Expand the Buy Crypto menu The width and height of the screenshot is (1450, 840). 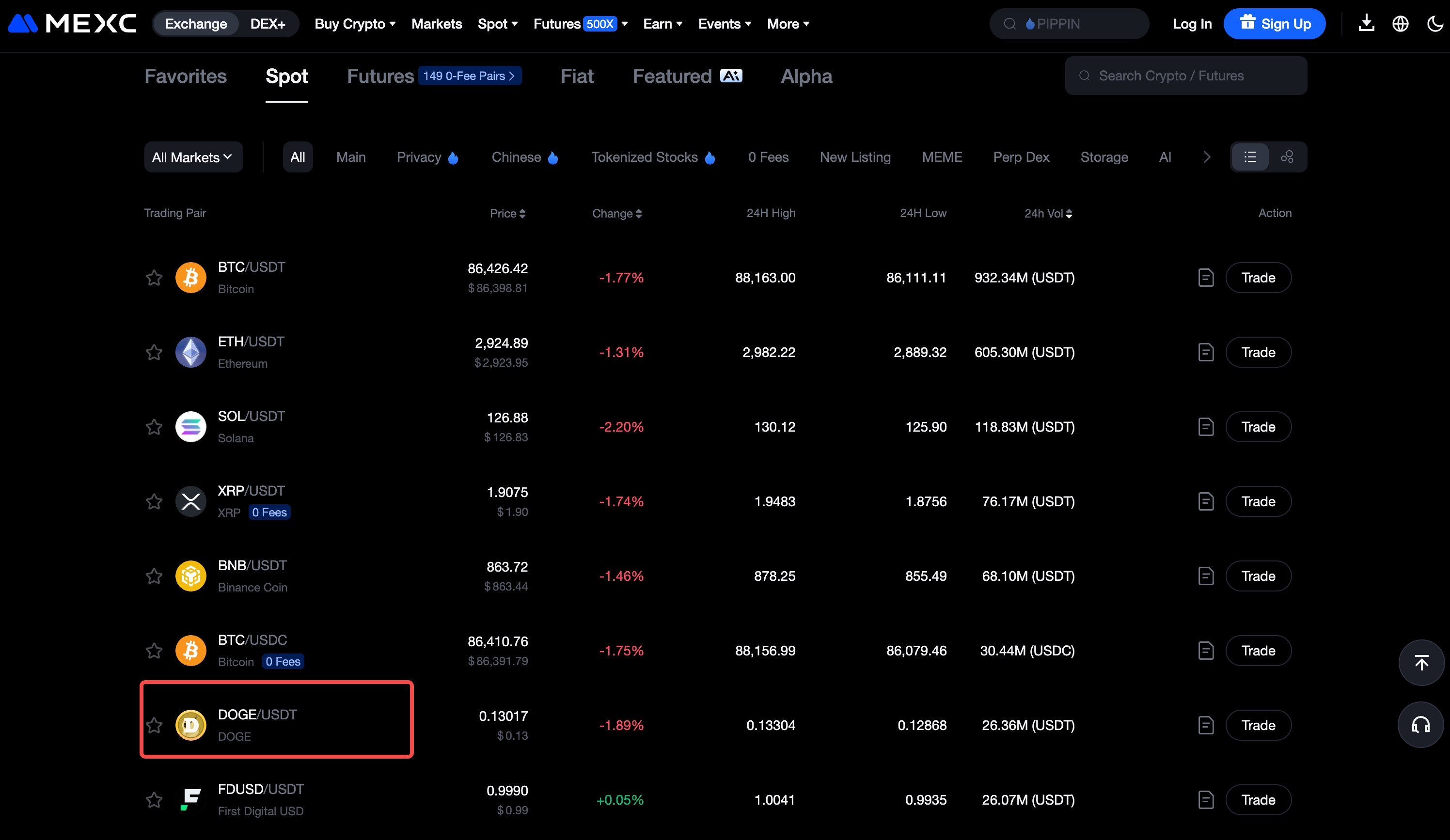coord(355,24)
